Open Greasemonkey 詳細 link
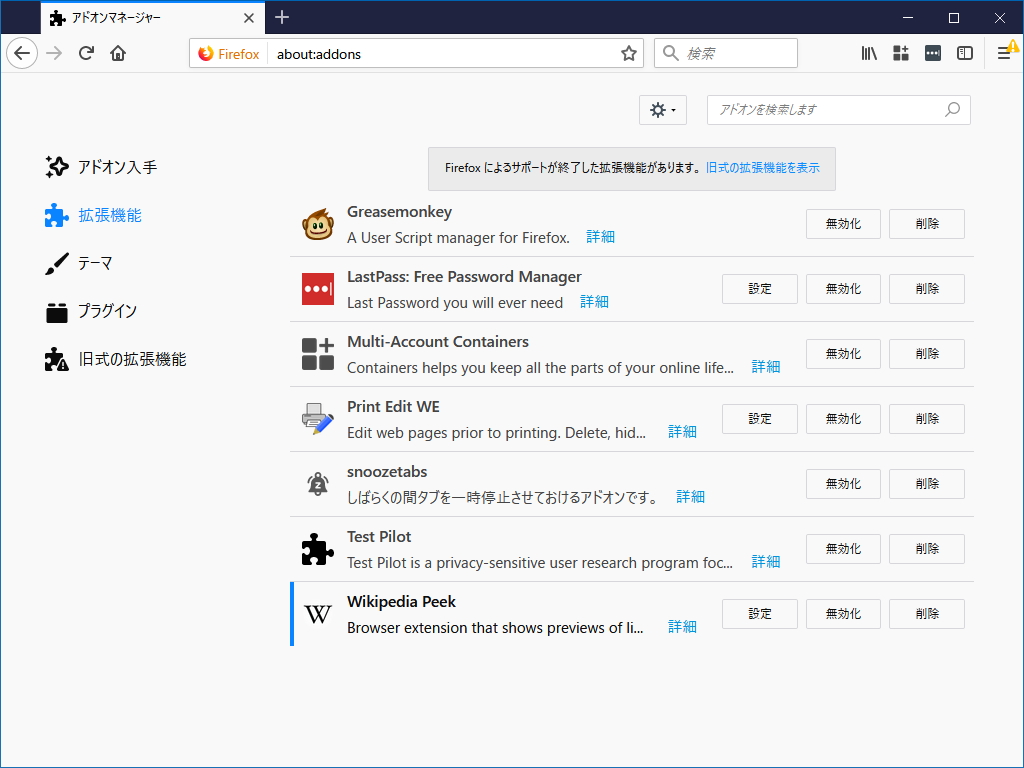Screen dimensions: 1024x768 click(600, 237)
